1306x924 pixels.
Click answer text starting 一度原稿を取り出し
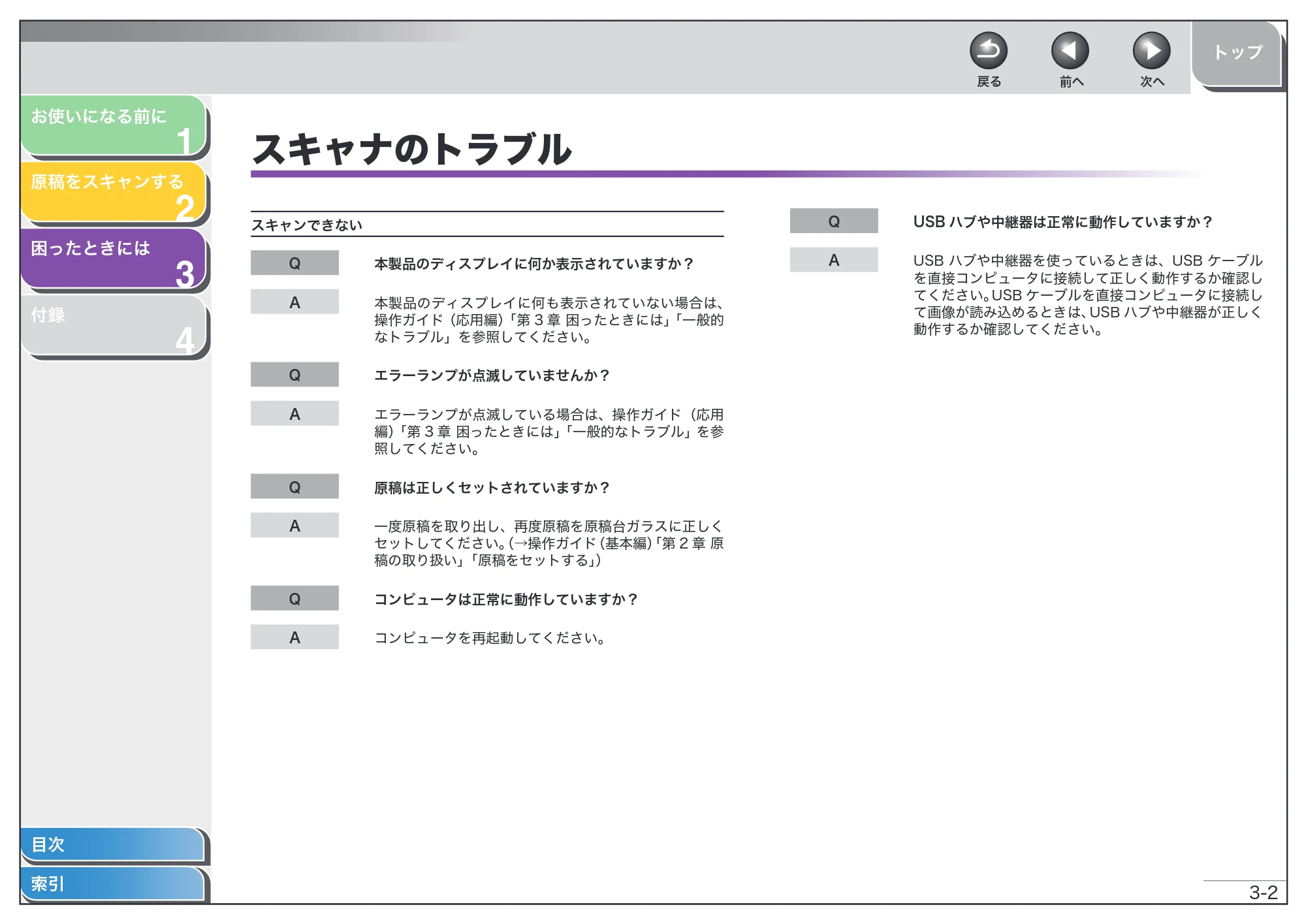pos(549,543)
